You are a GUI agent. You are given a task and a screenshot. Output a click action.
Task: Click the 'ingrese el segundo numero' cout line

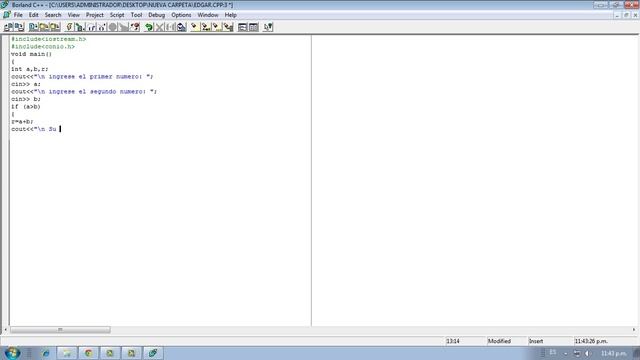(84, 91)
